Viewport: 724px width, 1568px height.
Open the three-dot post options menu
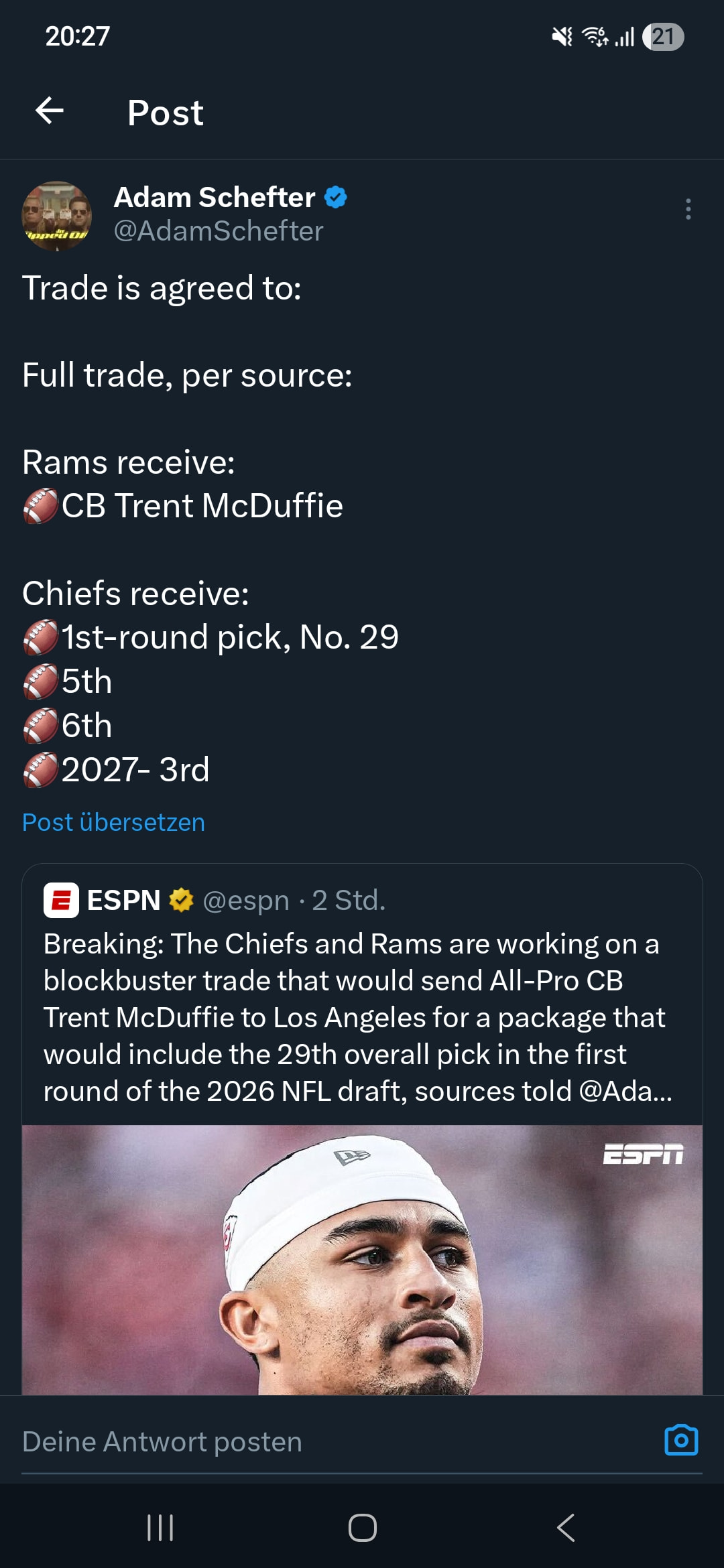click(688, 209)
